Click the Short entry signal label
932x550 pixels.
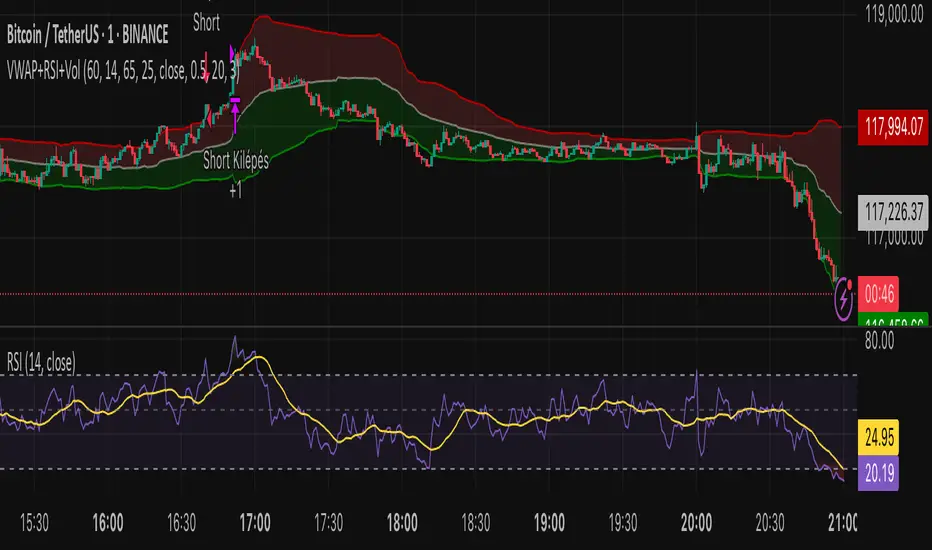(x=206, y=23)
